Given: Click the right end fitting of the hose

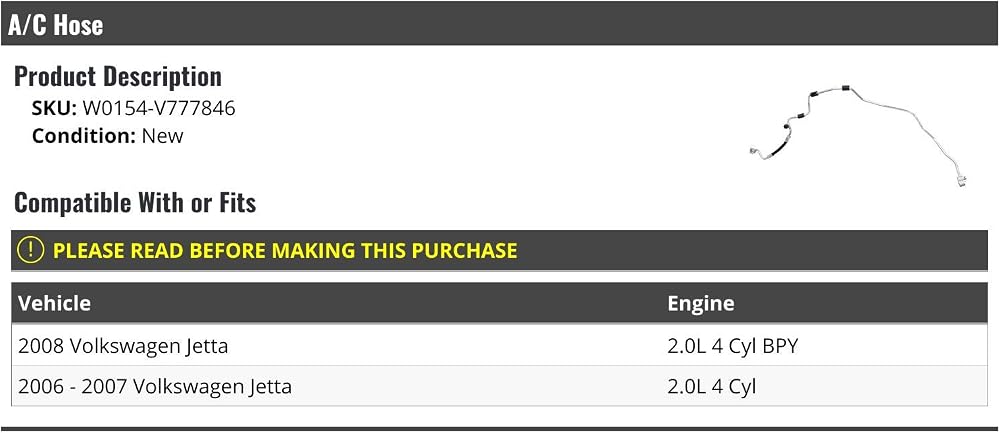Looking at the screenshot, I should pyautogui.click(x=960, y=180).
